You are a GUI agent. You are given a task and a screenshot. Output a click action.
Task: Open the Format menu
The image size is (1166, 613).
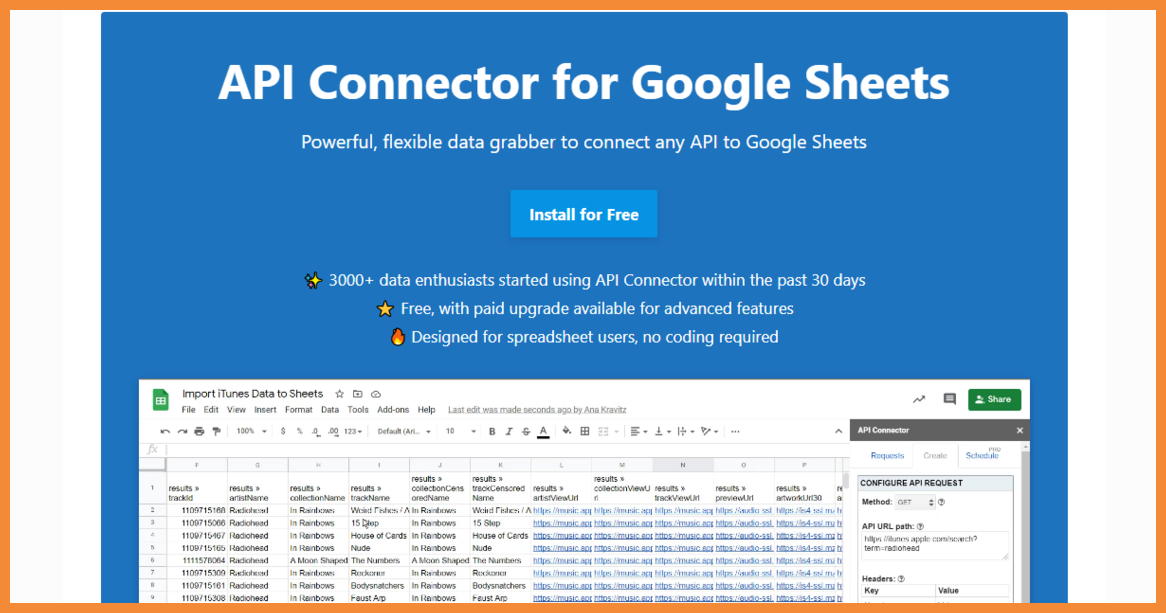point(298,410)
